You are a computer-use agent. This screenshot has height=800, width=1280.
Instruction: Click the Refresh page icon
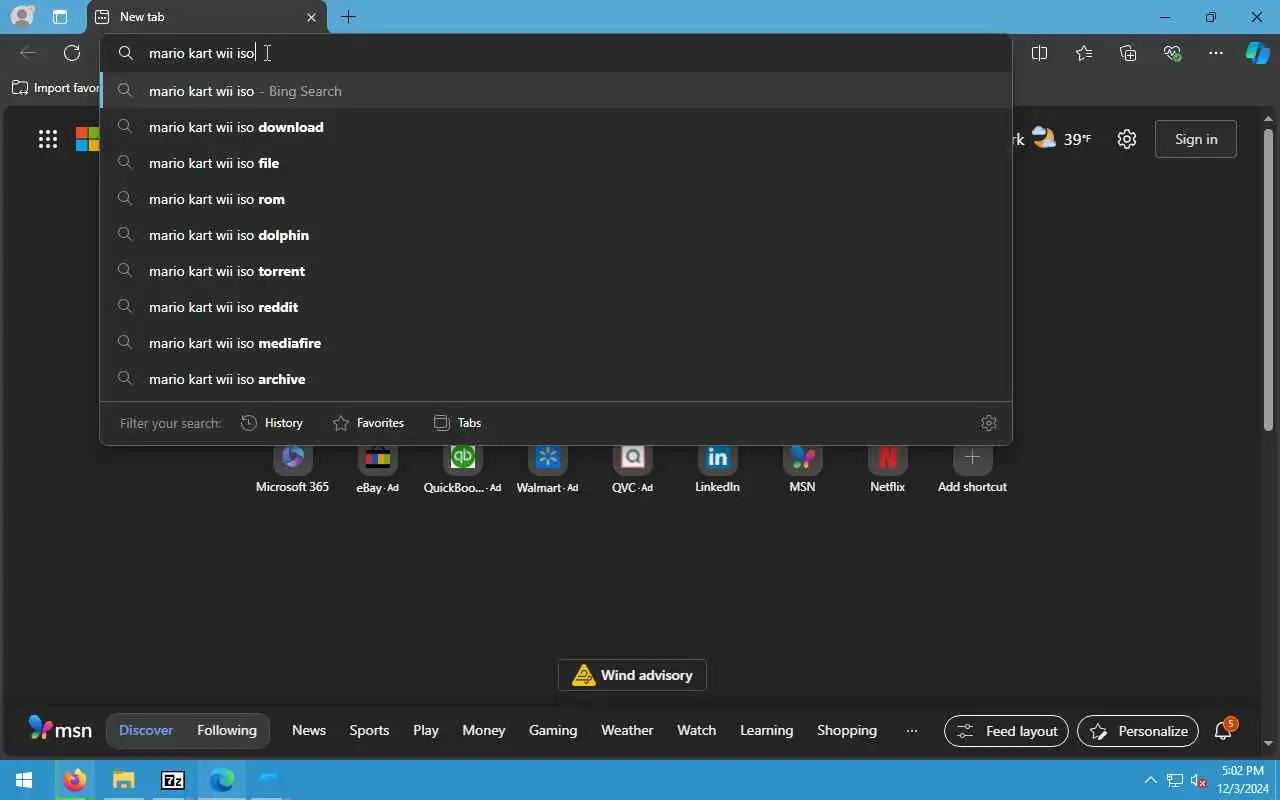(72, 53)
